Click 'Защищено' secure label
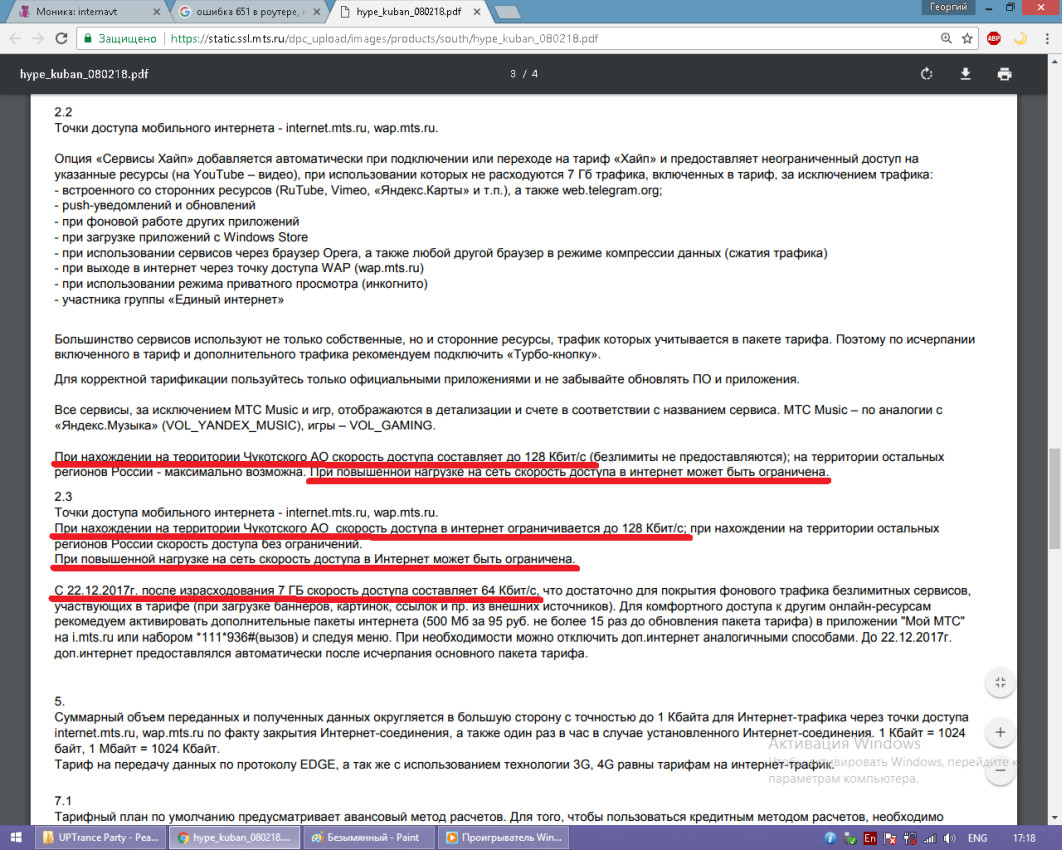 coord(127,39)
